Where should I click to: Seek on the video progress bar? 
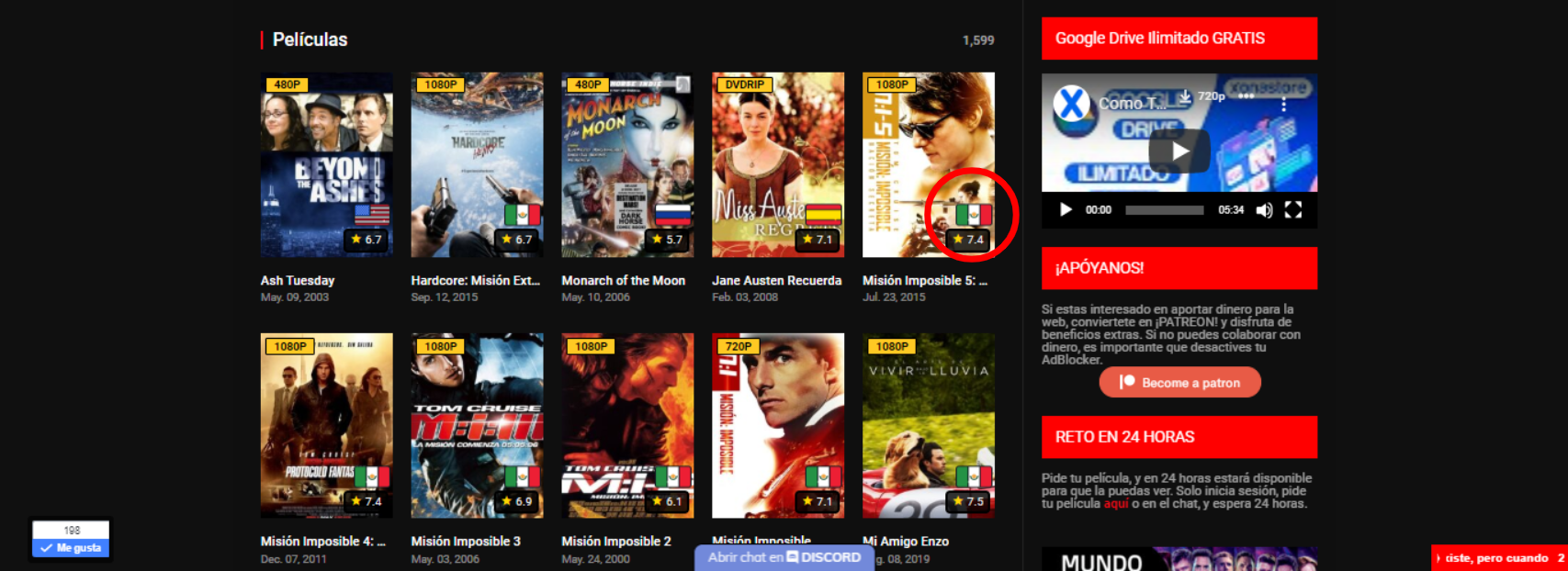1164,210
